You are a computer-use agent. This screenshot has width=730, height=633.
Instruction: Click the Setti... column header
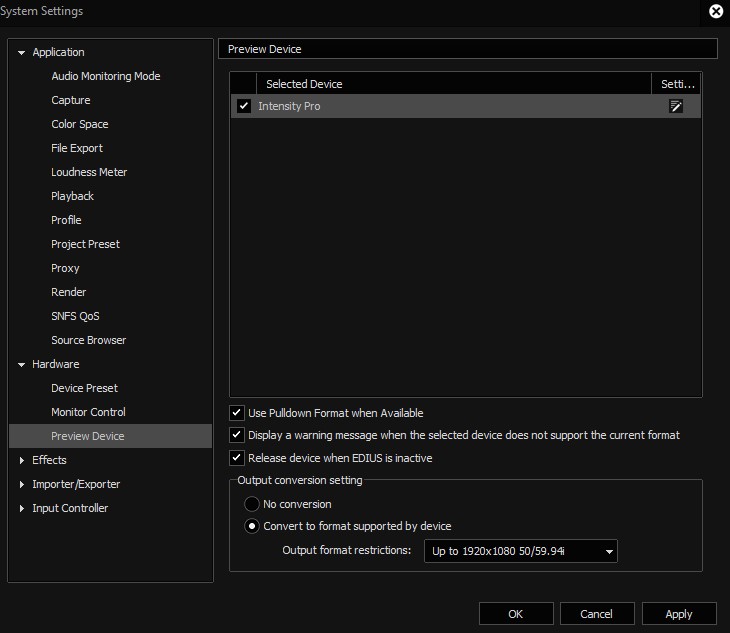click(676, 84)
